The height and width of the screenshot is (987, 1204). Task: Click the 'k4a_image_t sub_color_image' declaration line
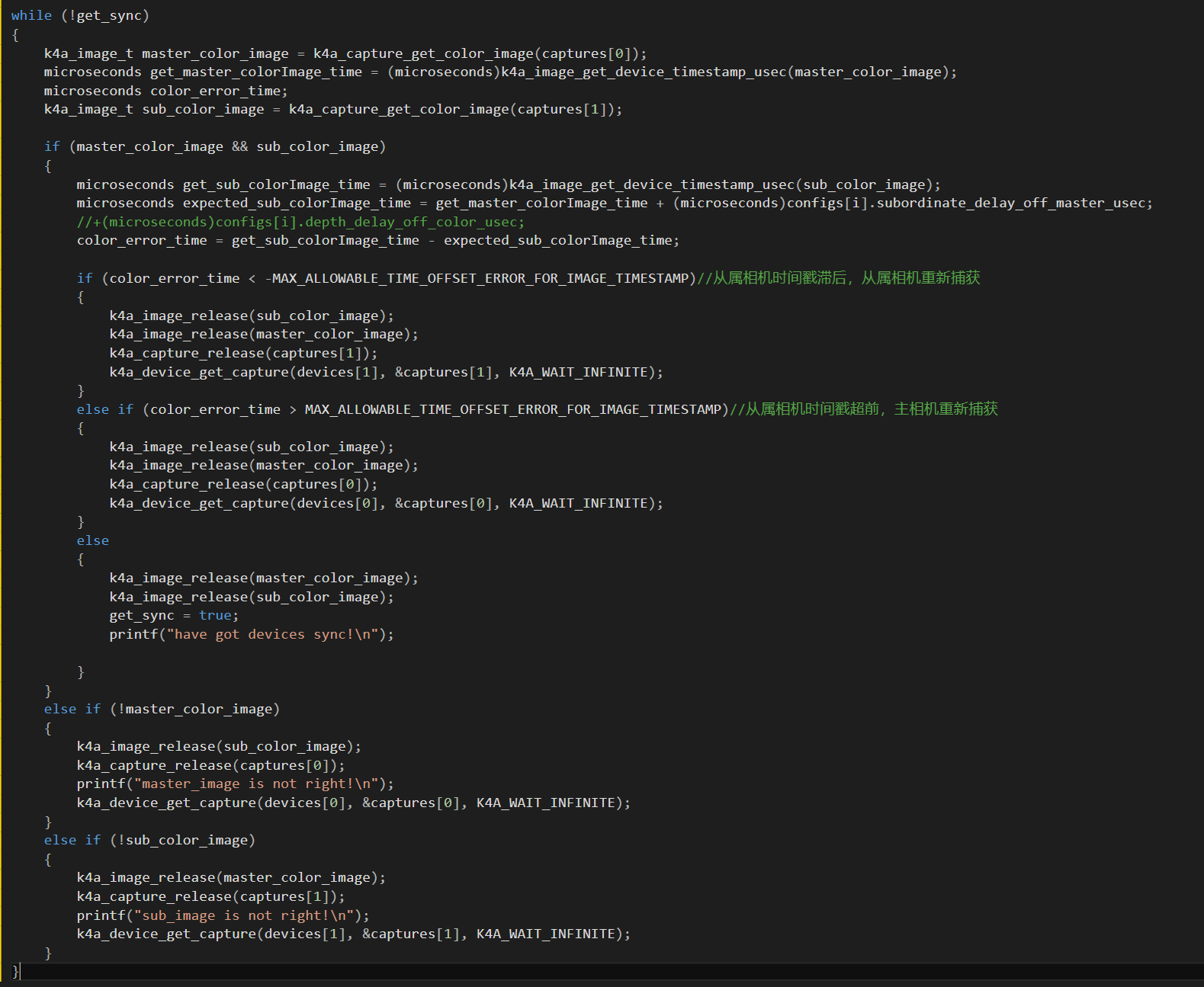pyautogui.click(x=333, y=109)
